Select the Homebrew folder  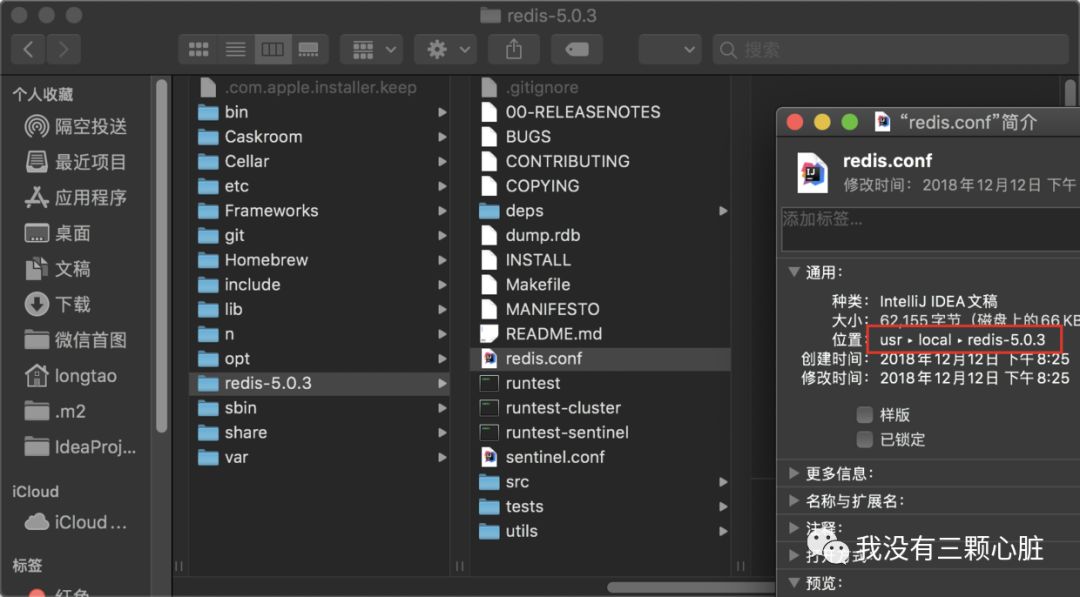[266, 260]
